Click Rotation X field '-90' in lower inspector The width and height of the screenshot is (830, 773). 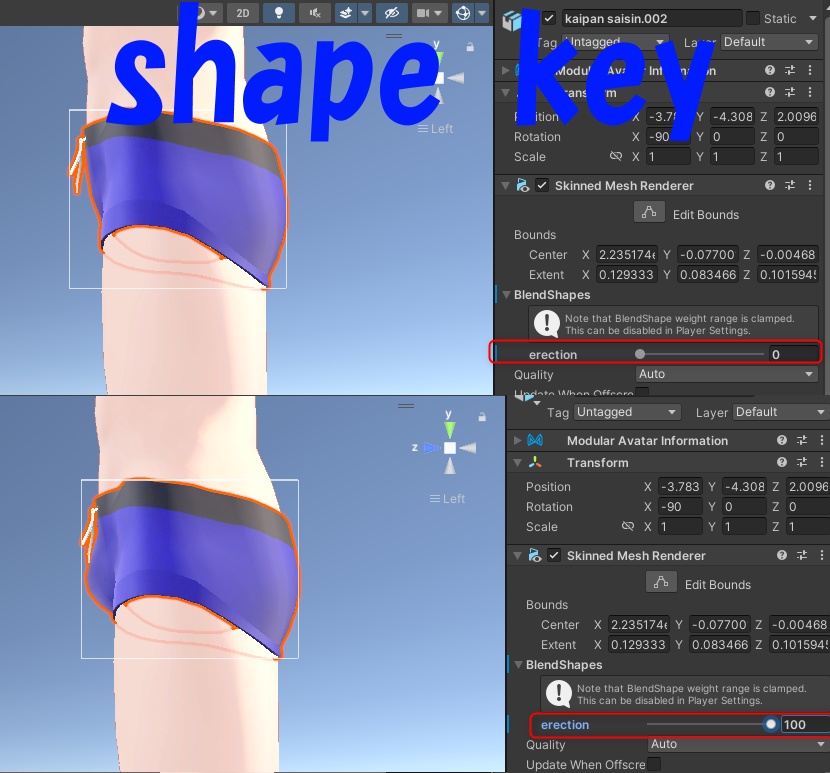click(x=680, y=507)
